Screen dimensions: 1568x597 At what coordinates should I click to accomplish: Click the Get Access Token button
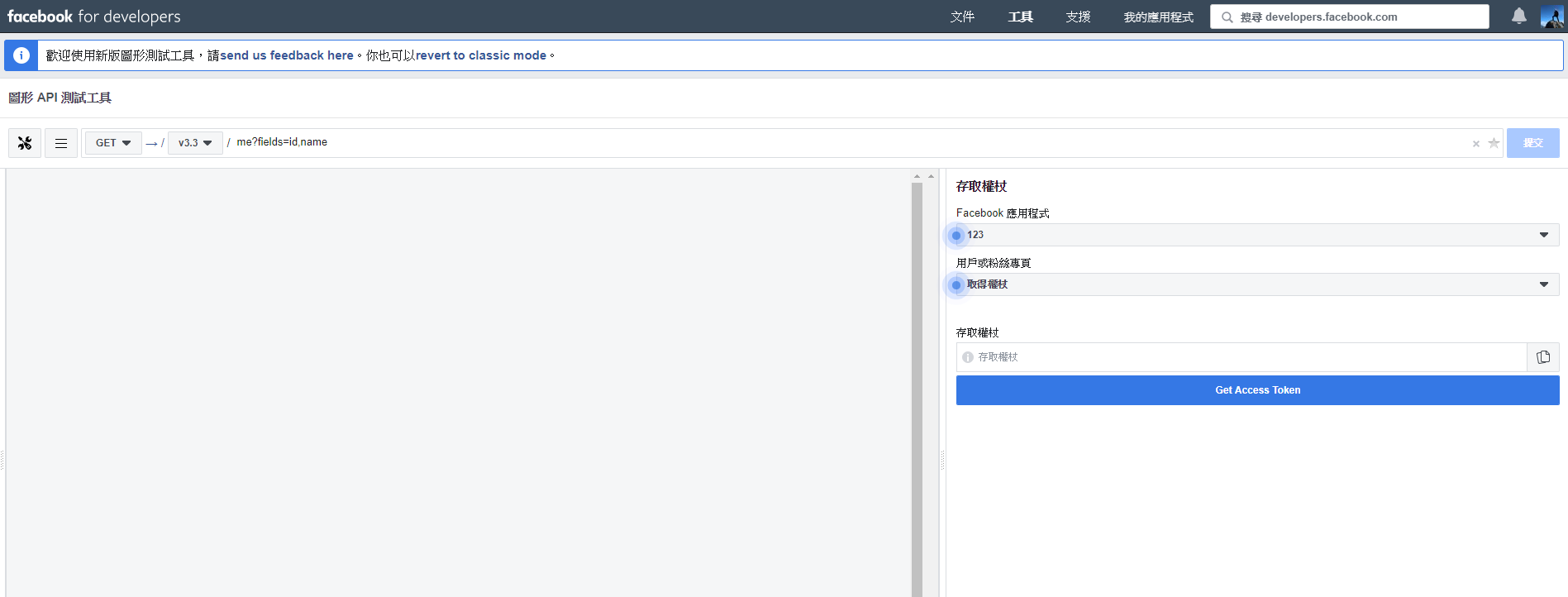pos(1257,390)
